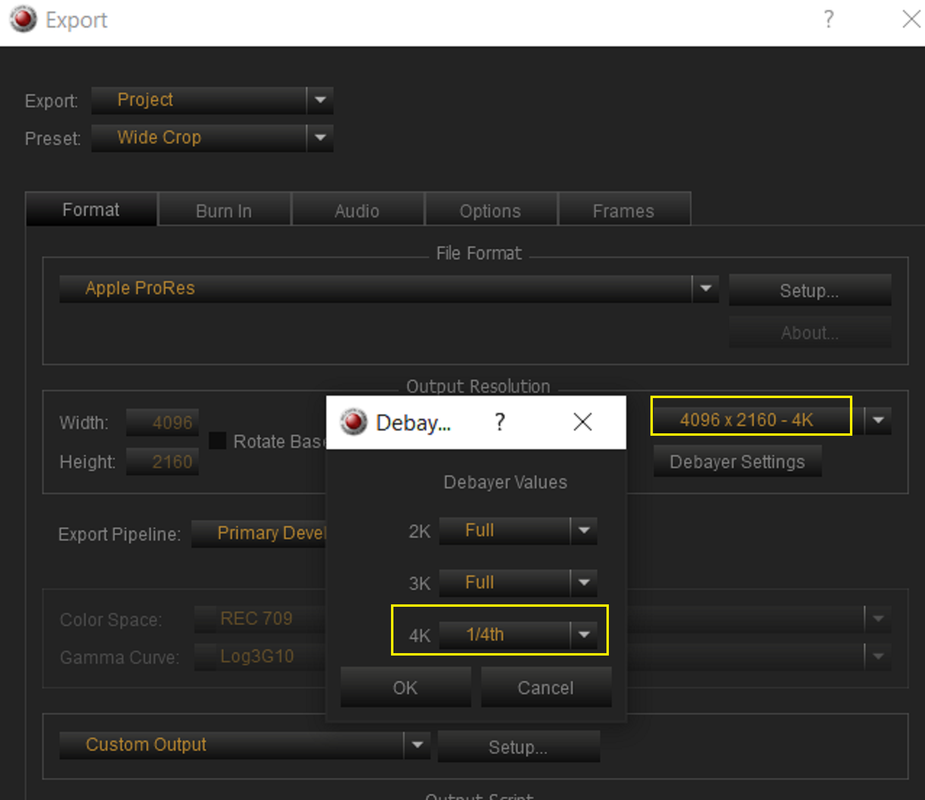Screen dimensions: 925x800
Task: Click the About button
Action: (809, 333)
